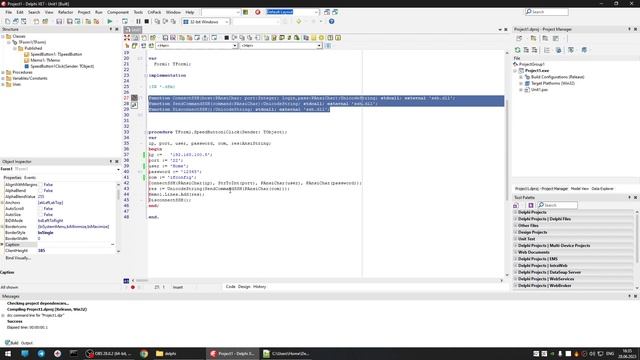Click the Tool Palette search field
This screenshot has width=640, height=360.
(557, 205)
